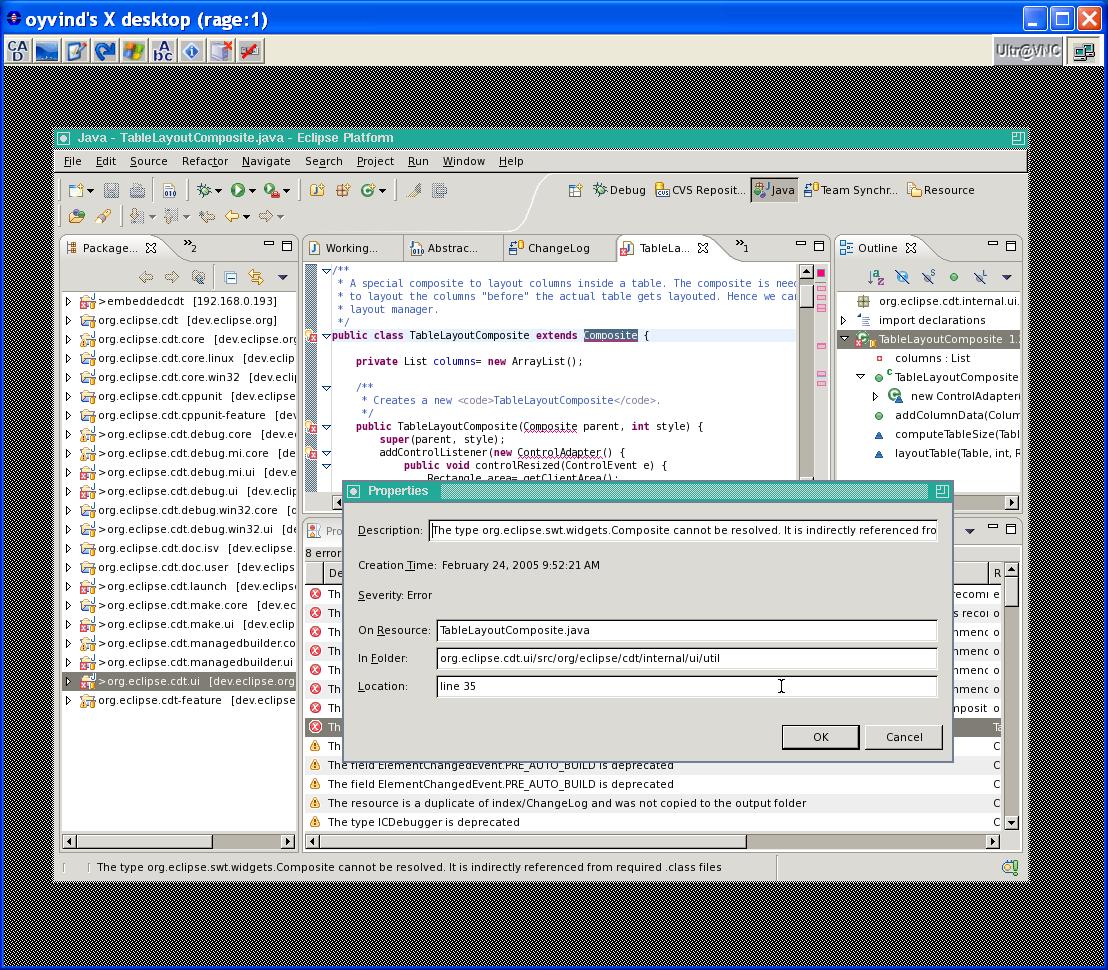The image size is (1108, 970).
Task: Click the VNC connection info icon
Action: tap(191, 51)
